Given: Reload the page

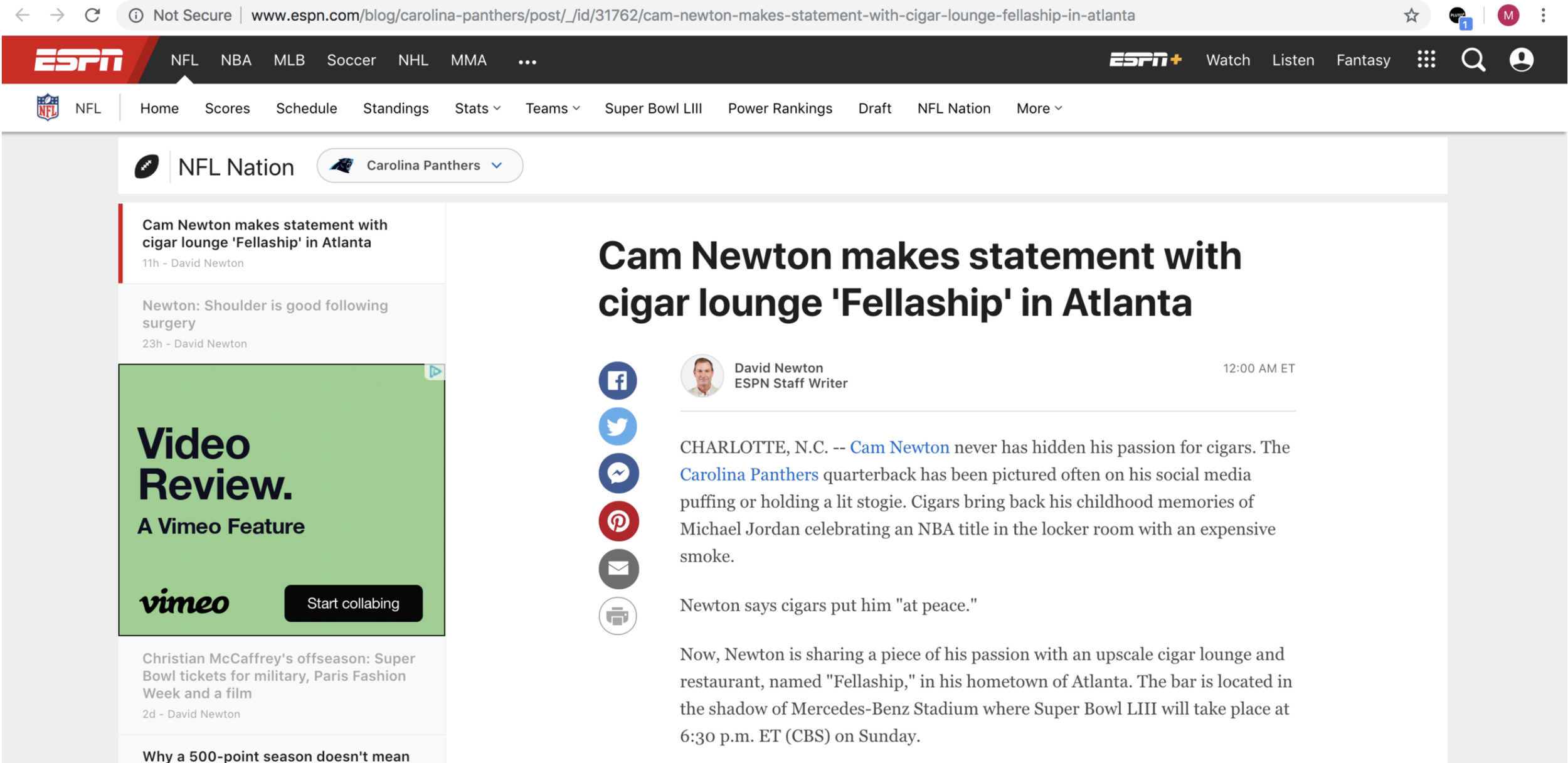Looking at the screenshot, I should (x=92, y=15).
